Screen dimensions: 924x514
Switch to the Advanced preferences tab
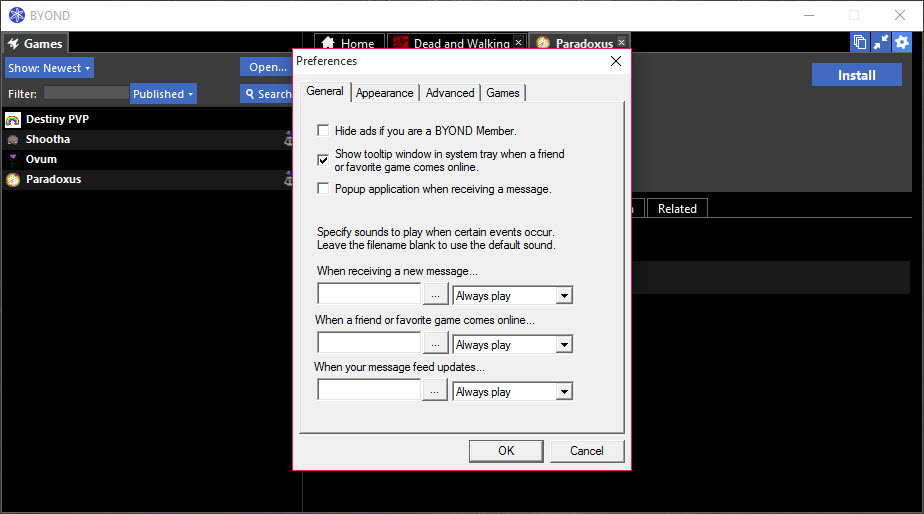pos(450,93)
